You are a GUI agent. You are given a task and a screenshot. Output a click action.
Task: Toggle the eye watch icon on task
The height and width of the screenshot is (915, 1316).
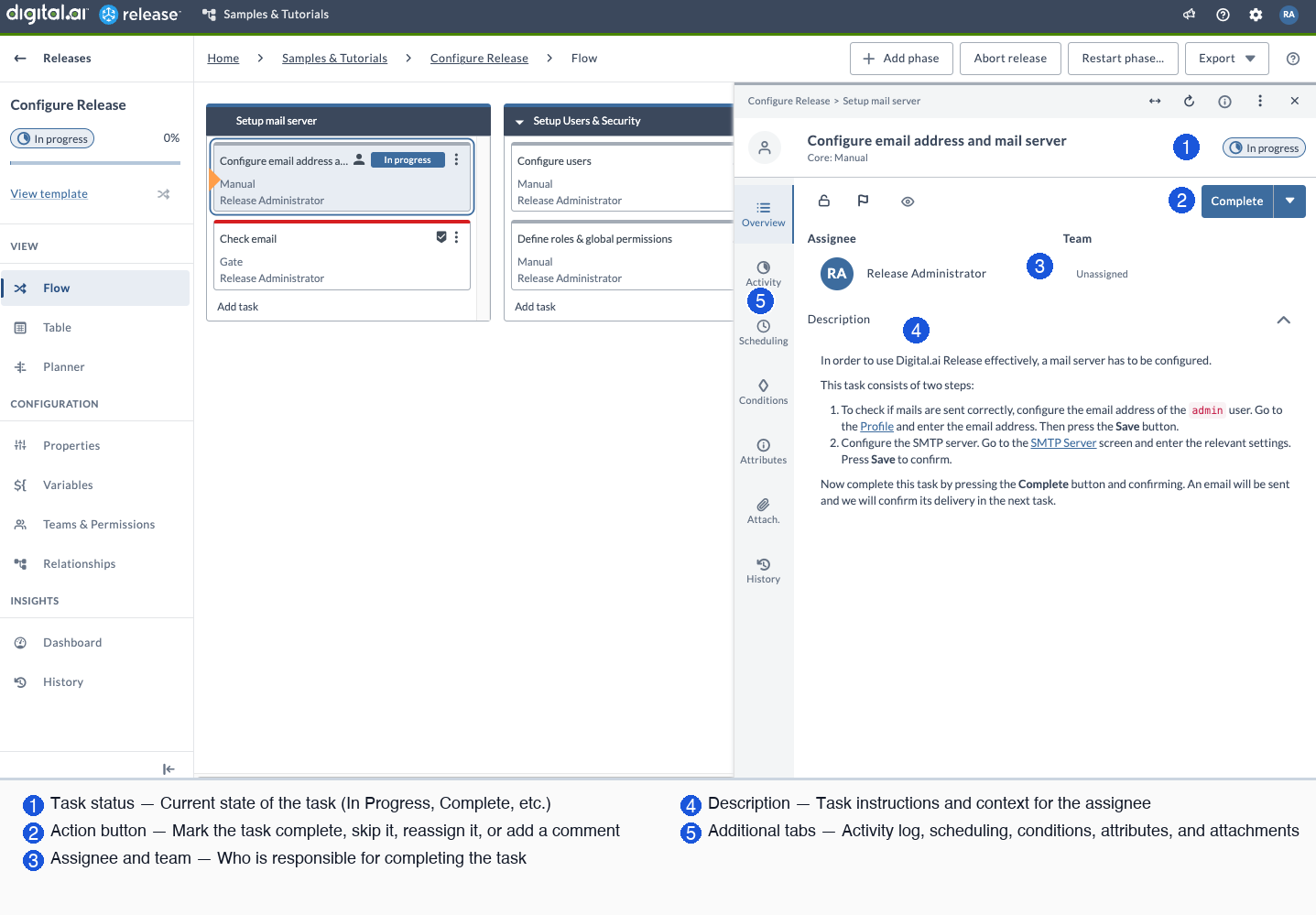[908, 202]
